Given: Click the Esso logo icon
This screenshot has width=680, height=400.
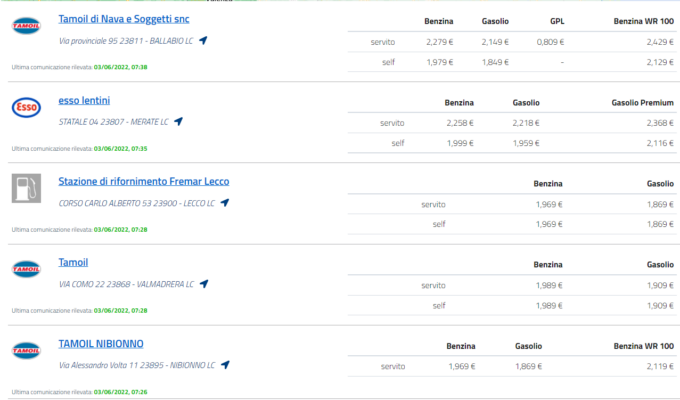Looking at the screenshot, I should (26, 108).
